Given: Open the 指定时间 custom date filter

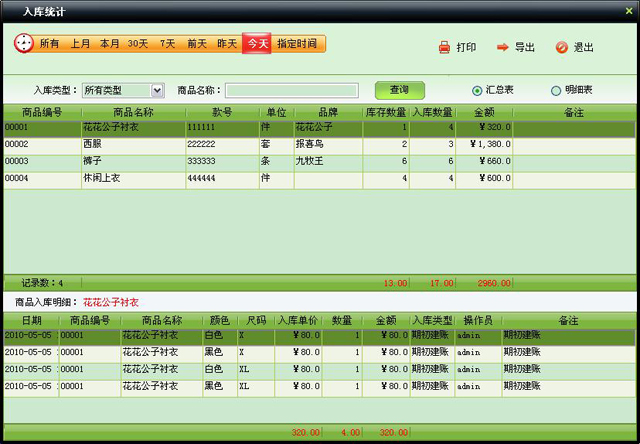Looking at the screenshot, I should (x=297, y=44).
